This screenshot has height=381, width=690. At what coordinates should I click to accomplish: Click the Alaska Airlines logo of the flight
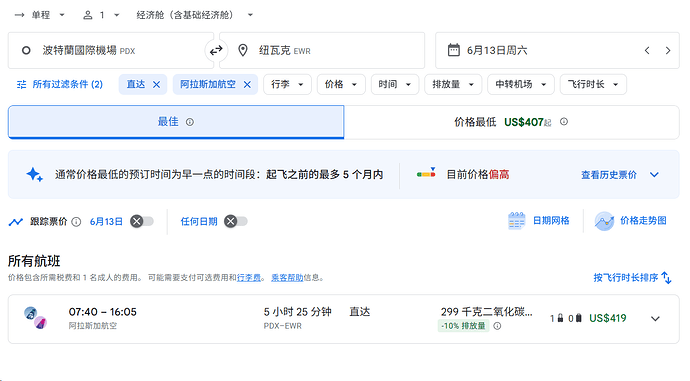coord(36,318)
